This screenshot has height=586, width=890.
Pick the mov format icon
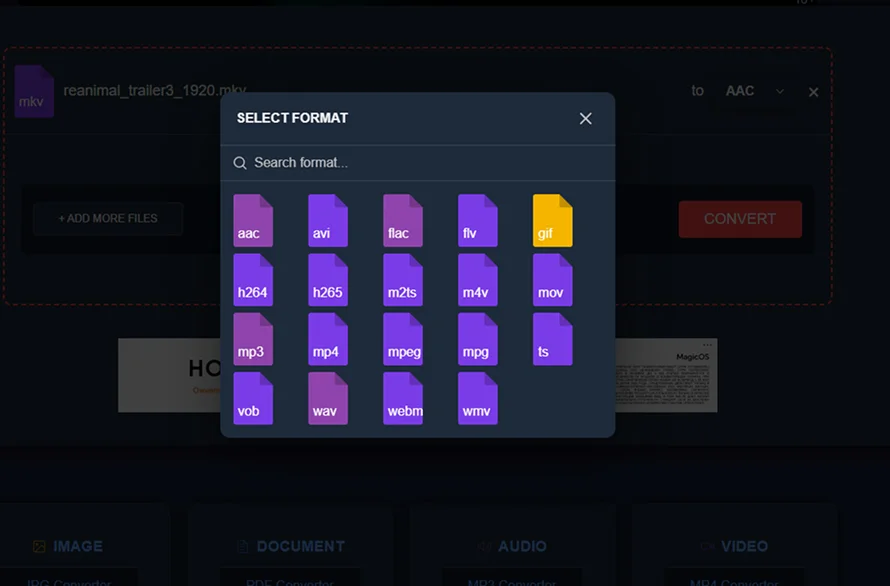point(553,280)
